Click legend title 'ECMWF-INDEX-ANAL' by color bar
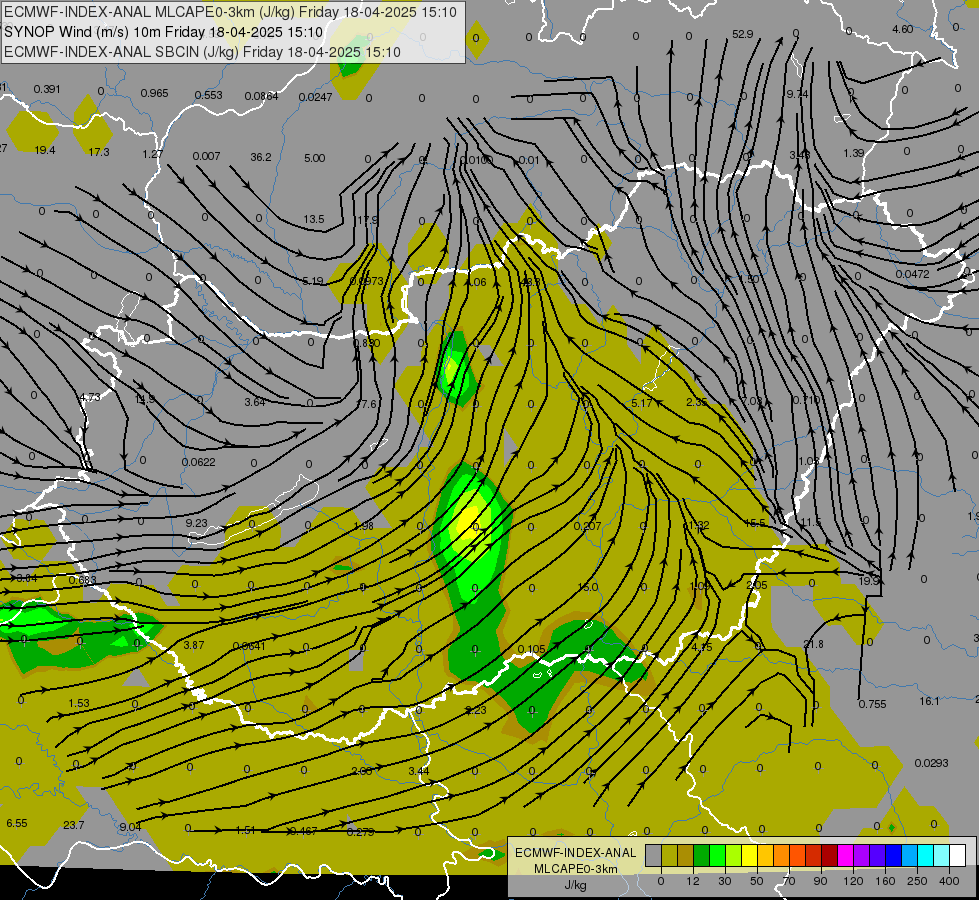The height and width of the screenshot is (900, 979). [x=575, y=853]
